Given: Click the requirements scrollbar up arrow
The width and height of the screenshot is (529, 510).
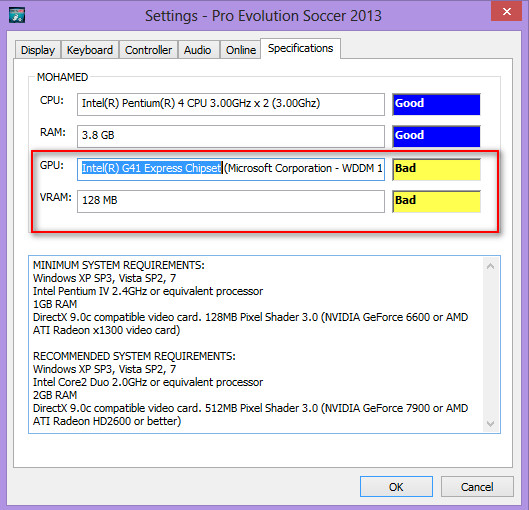Looking at the screenshot, I should coord(491,266).
